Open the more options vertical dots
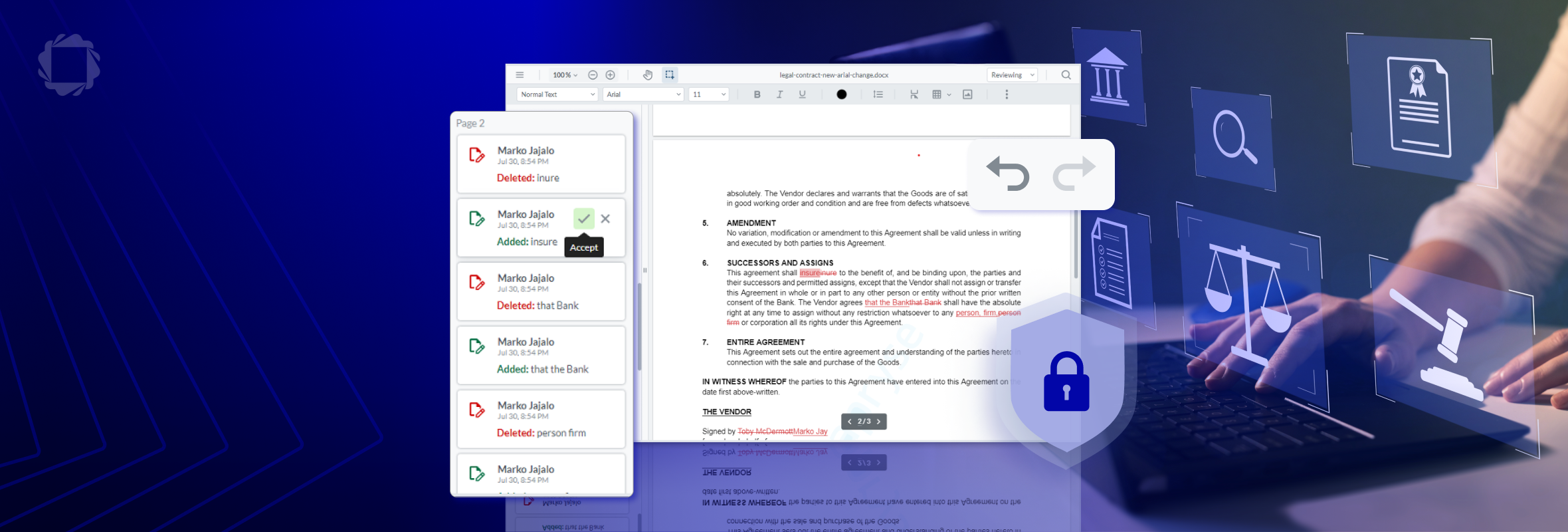This screenshot has height=532, width=1568. coord(1007,94)
